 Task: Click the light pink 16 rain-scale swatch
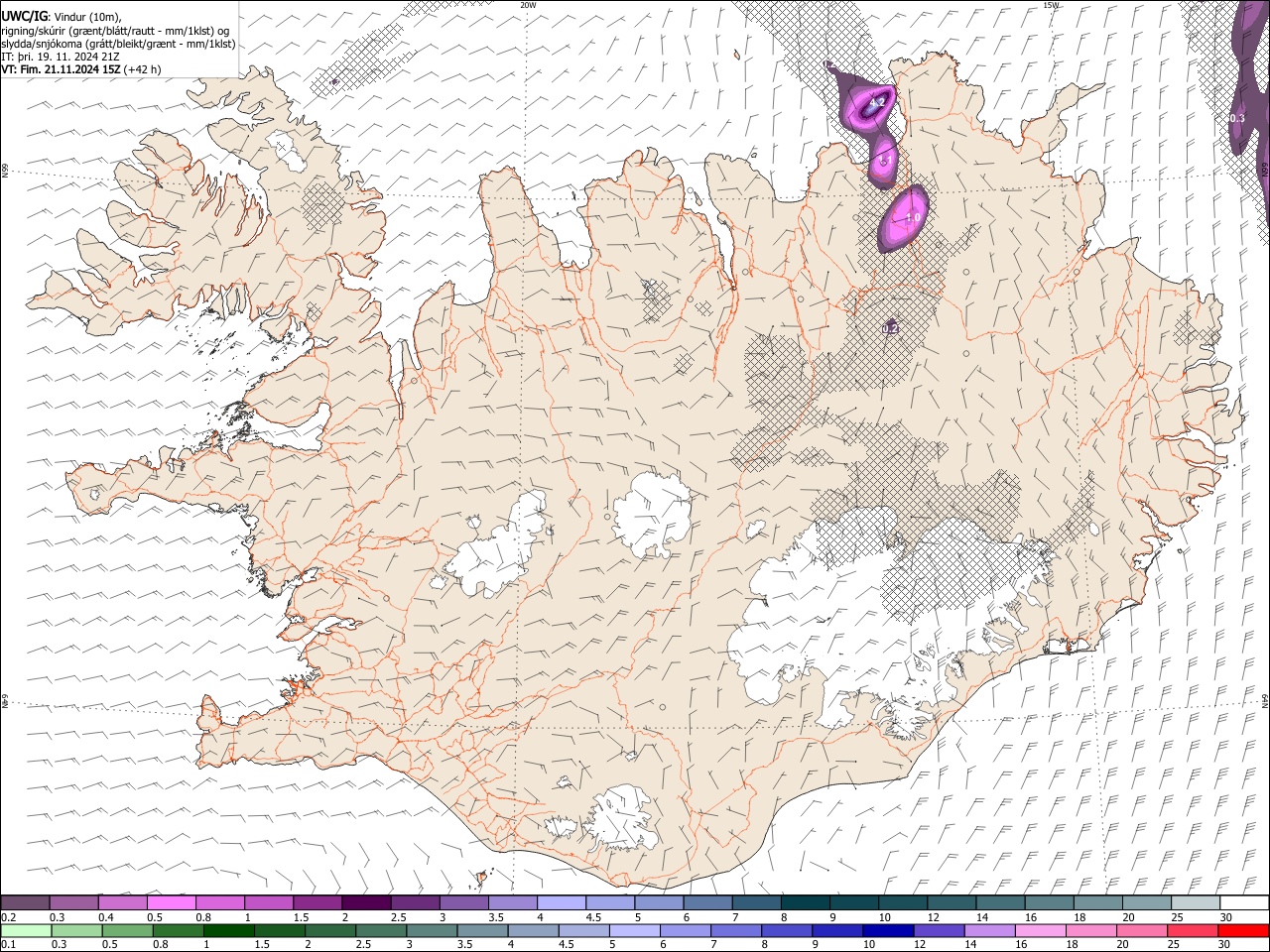click(x=1041, y=930)
